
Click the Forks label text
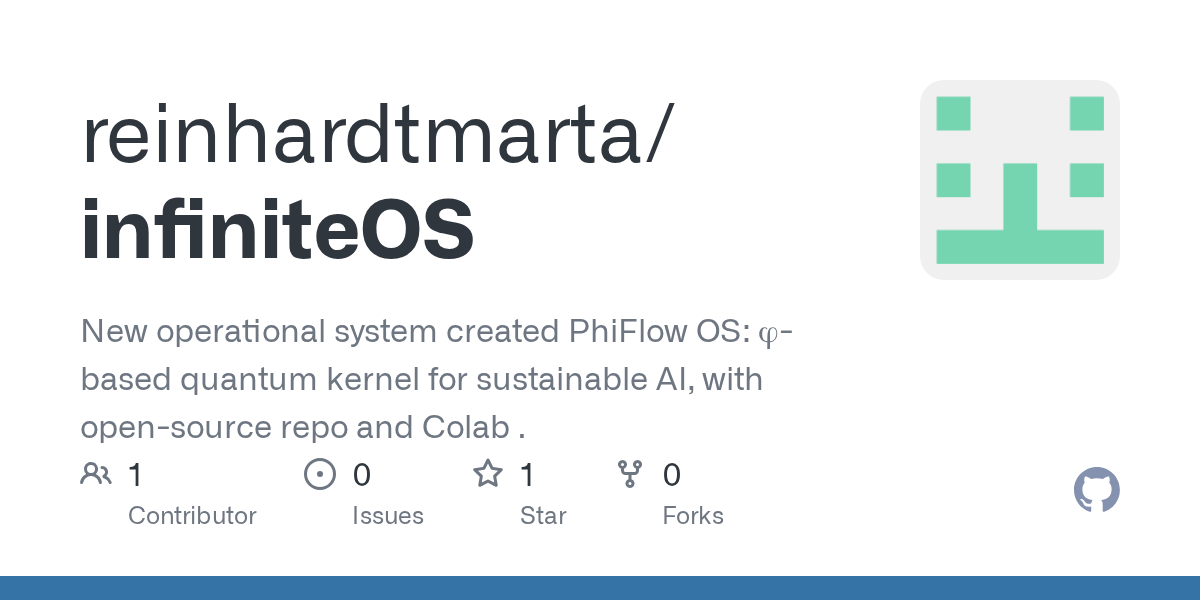click(x=693, y=516)
